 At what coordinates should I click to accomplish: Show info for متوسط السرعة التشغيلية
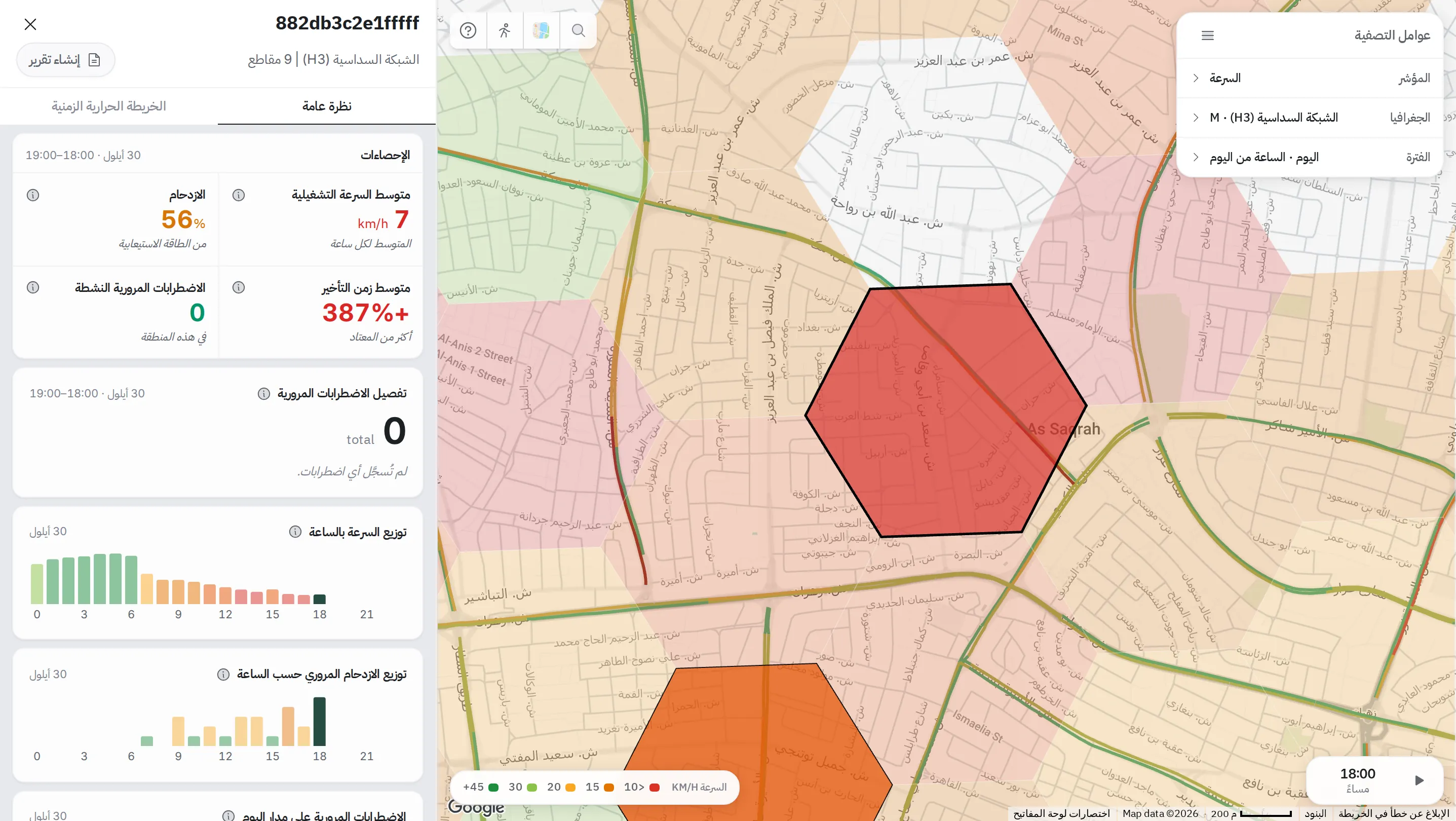(x=239, y=195)
